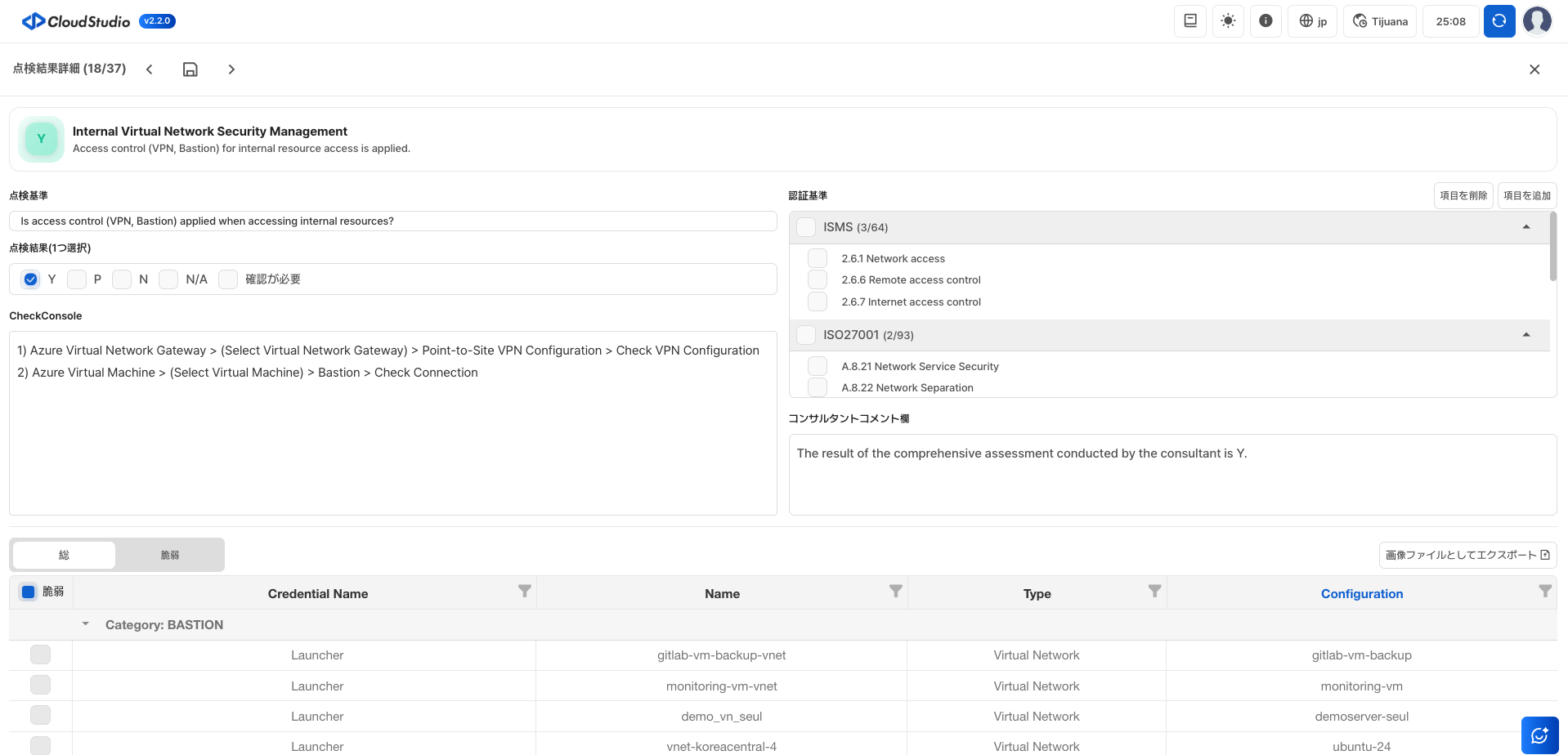Toggle light/dark theme sun icon
Image resolution: width=1568 pixels, height=755 pixels.
pyautogui.click(x=1228, y=21)
